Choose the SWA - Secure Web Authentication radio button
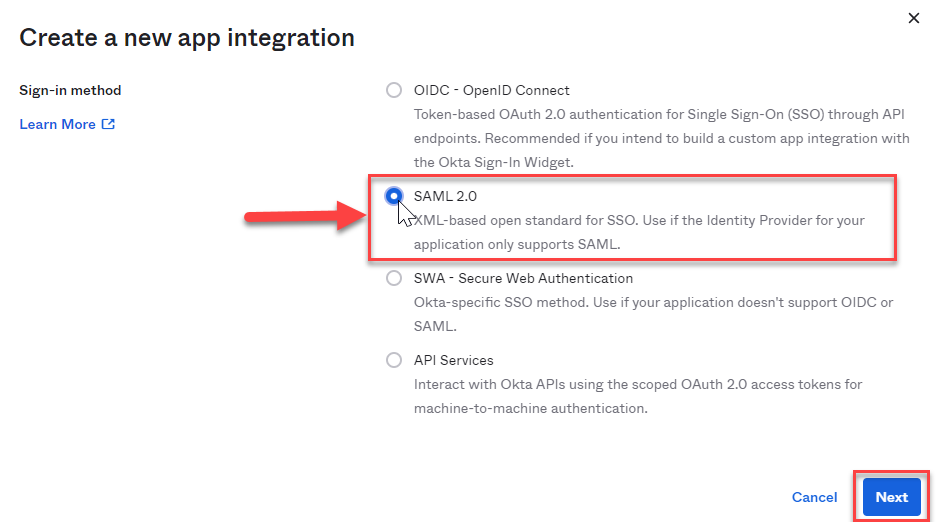 pyautogui.click(x=394, y=279)
